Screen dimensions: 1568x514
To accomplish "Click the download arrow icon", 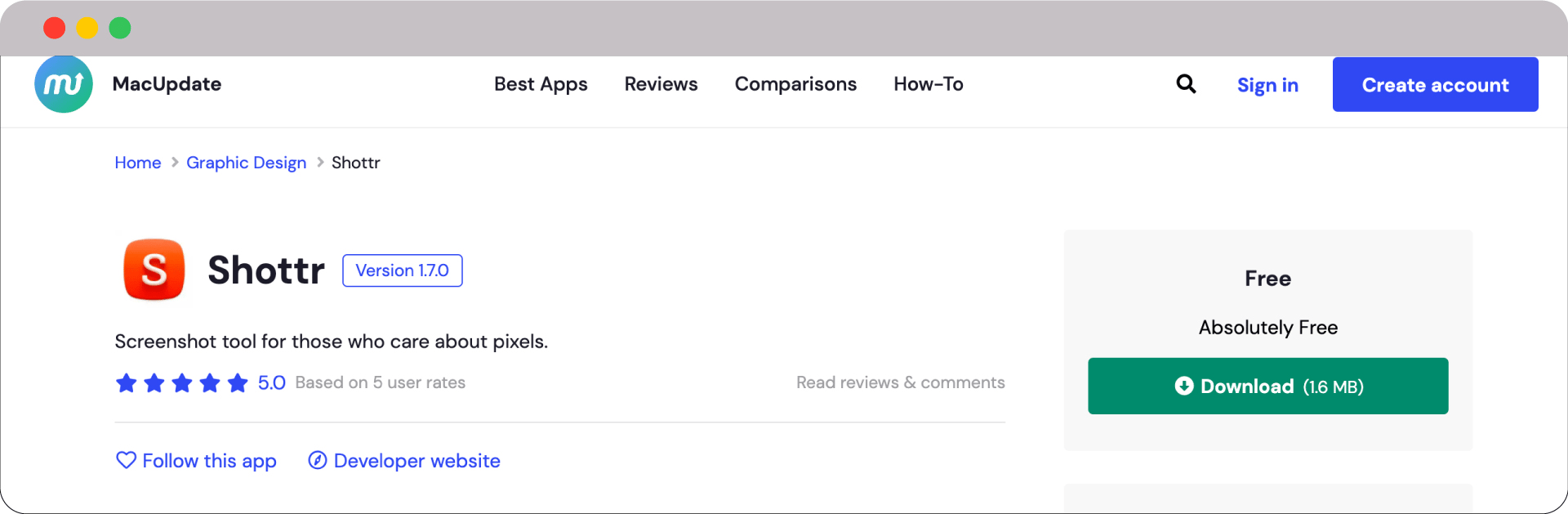I will 1183,386.
